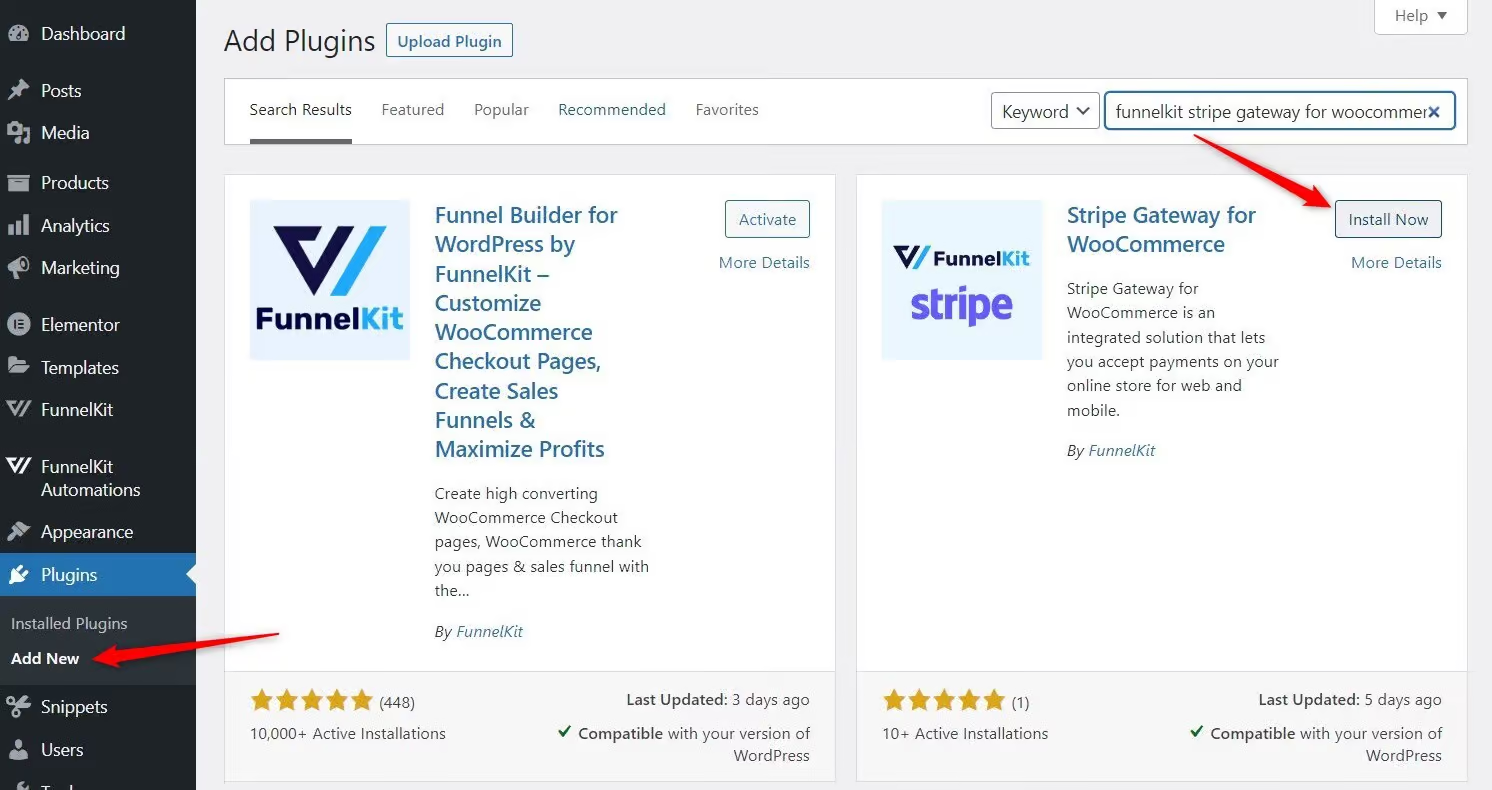Select 'Last Updated: 5 days ago' text
Image resolution: width=1492 pixels, height=790 pixels.
(x=1350, y=700)
